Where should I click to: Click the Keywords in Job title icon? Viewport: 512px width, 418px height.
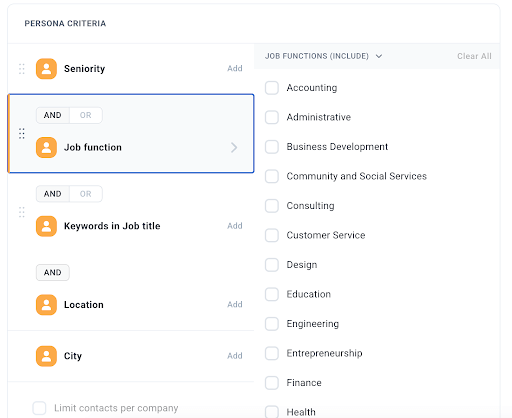(x=46, y=226)
